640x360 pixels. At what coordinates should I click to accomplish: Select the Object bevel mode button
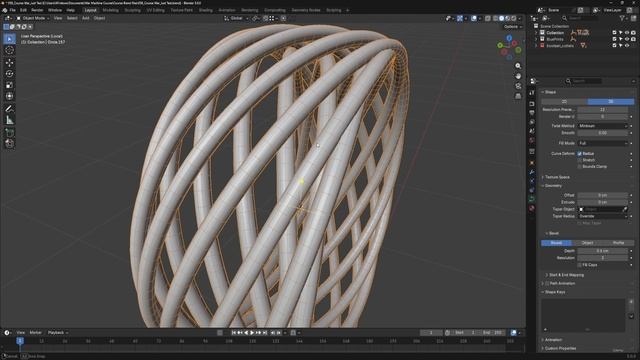coord(587,243)
